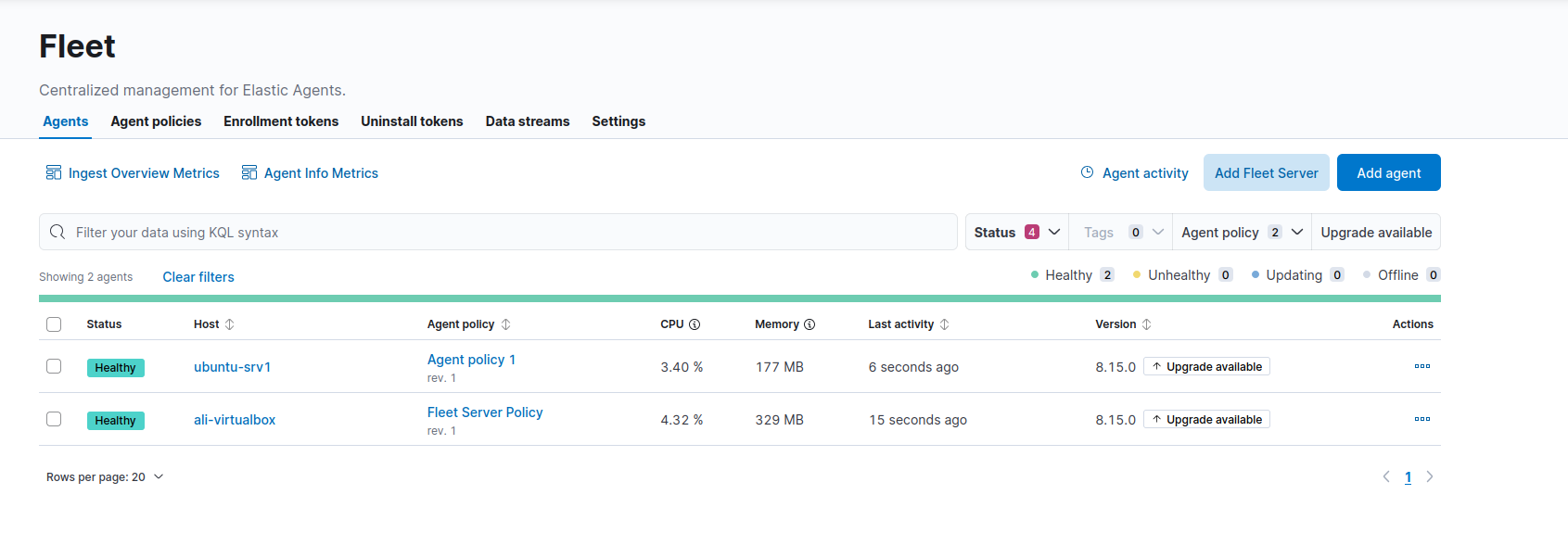Clear filters on the agent list
Image resolution: width=1568 pixels, height=558 pixels.
[x=198, y=277]
